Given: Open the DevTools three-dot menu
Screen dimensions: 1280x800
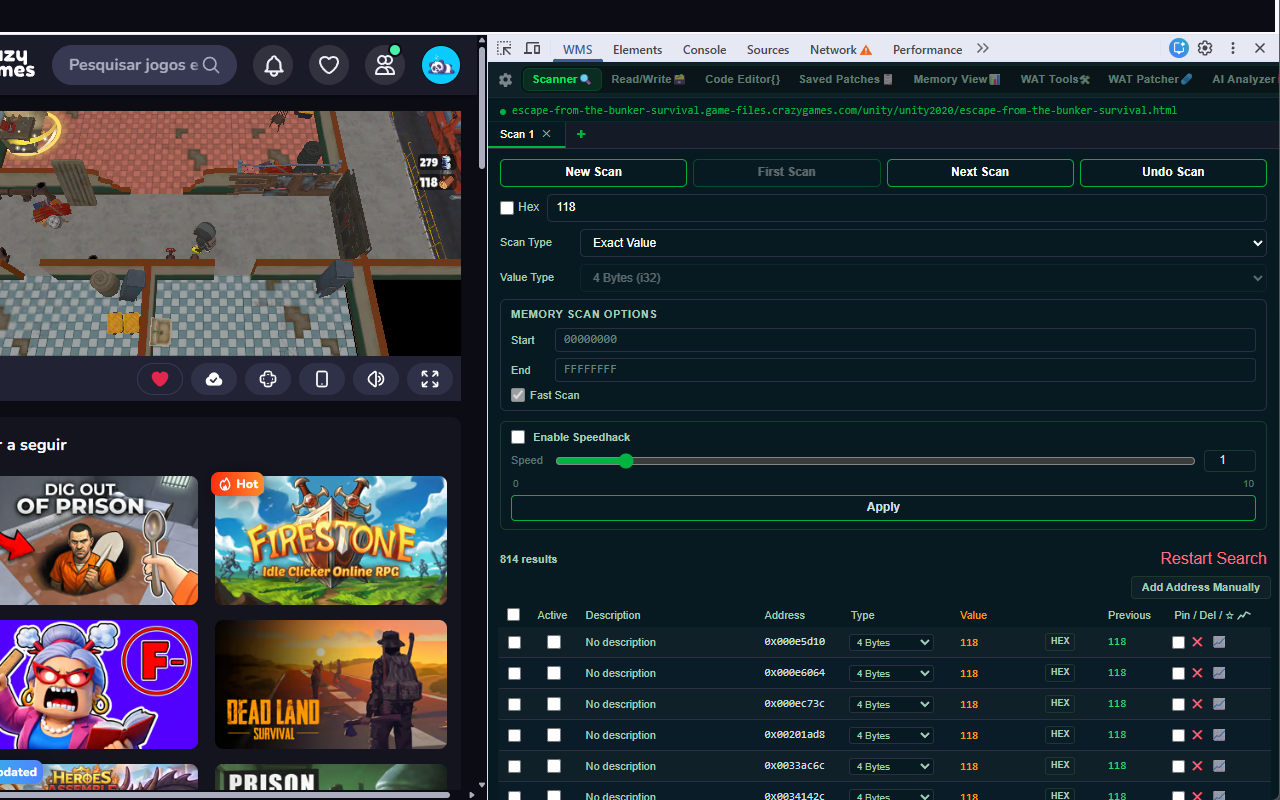Looking at the screenshot, I should point(1233,48).
